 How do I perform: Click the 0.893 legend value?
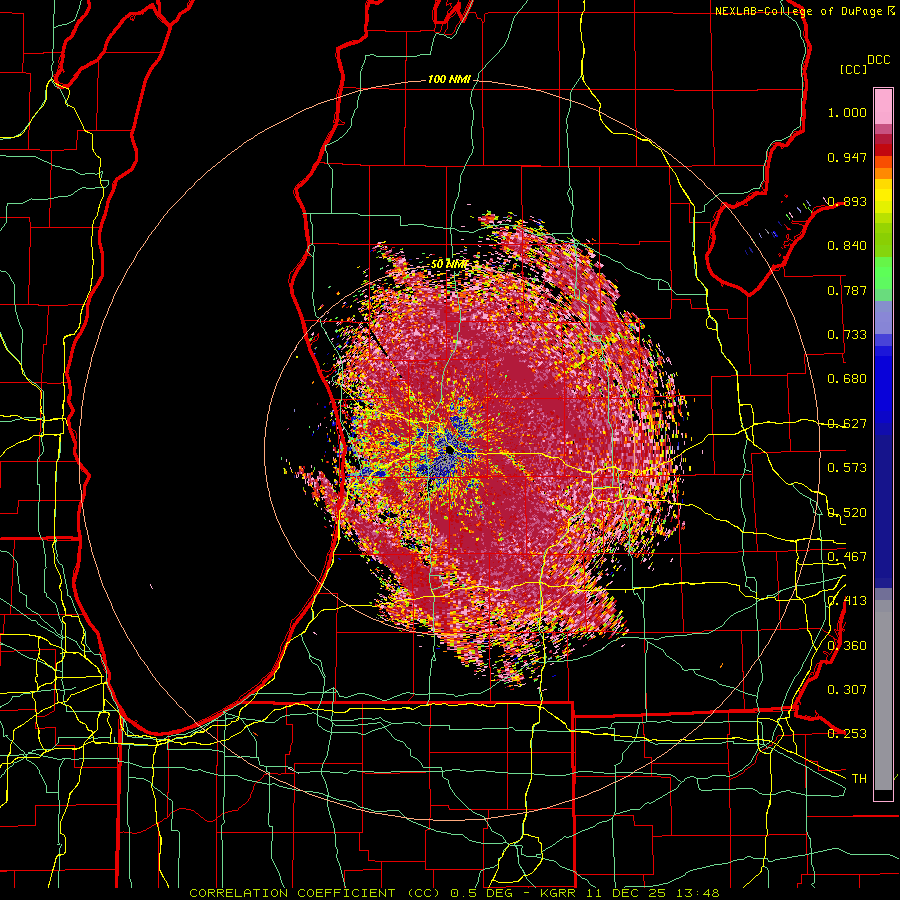click(847, 201)
